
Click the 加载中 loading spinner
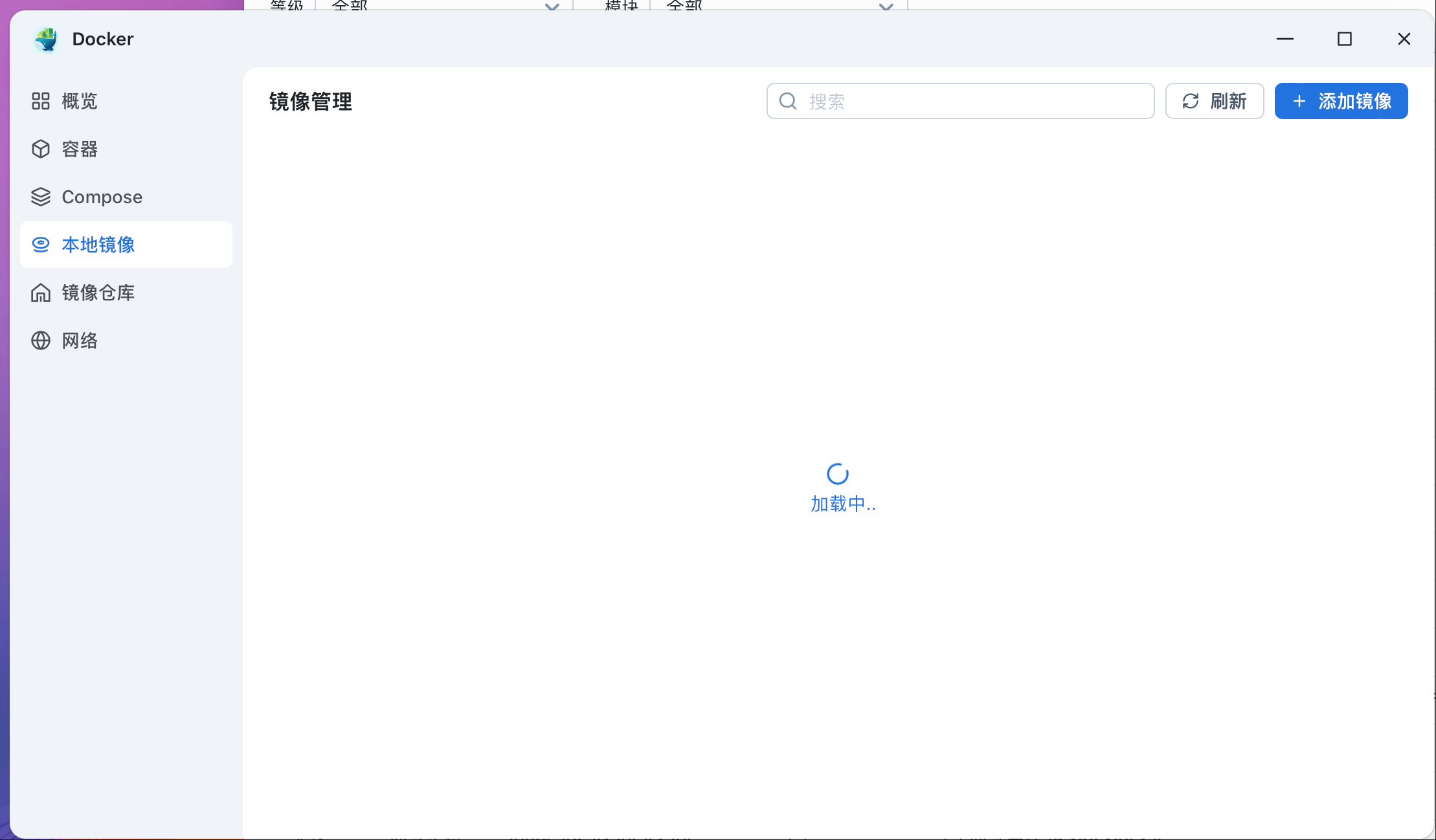pyautogui.click(x=837, y=474)
